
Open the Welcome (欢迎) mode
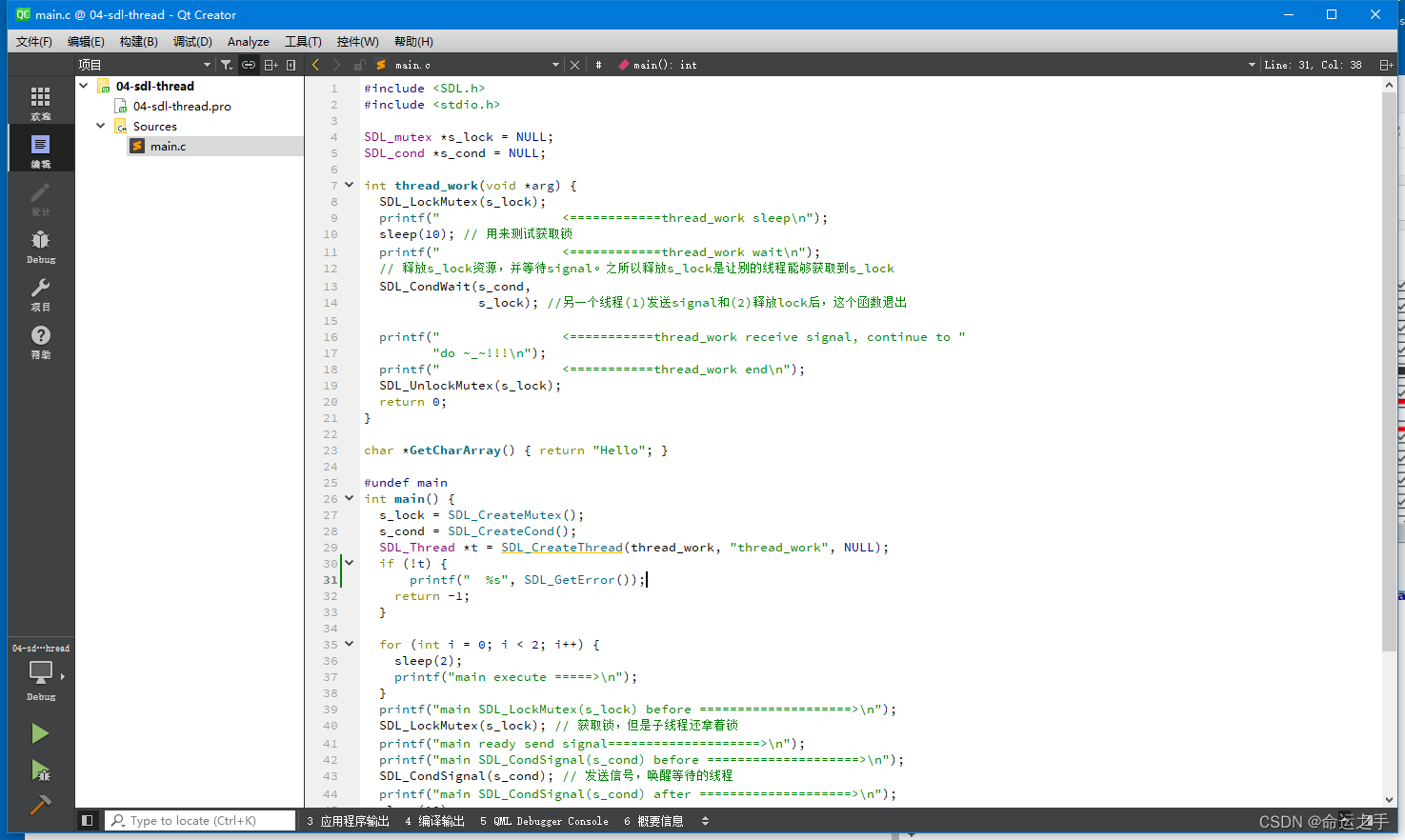click(x=40, y=103)
